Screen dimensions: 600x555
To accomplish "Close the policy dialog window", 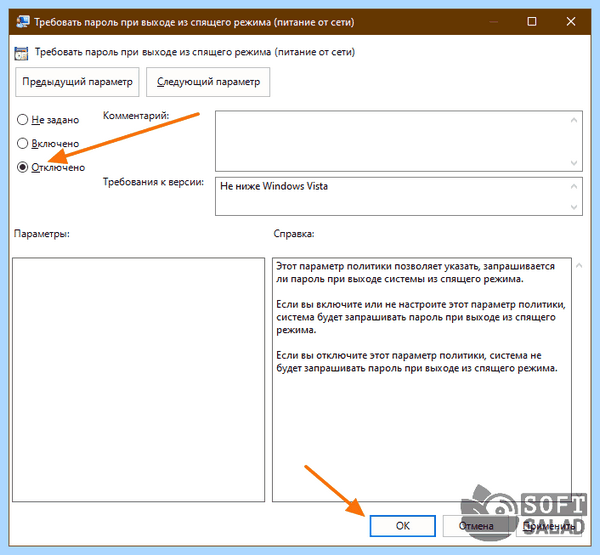I will (571, 21).
